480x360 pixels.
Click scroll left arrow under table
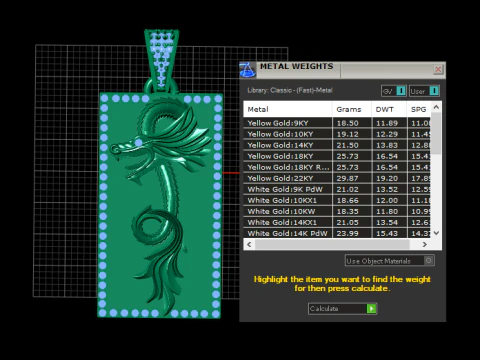click(249, 244)
